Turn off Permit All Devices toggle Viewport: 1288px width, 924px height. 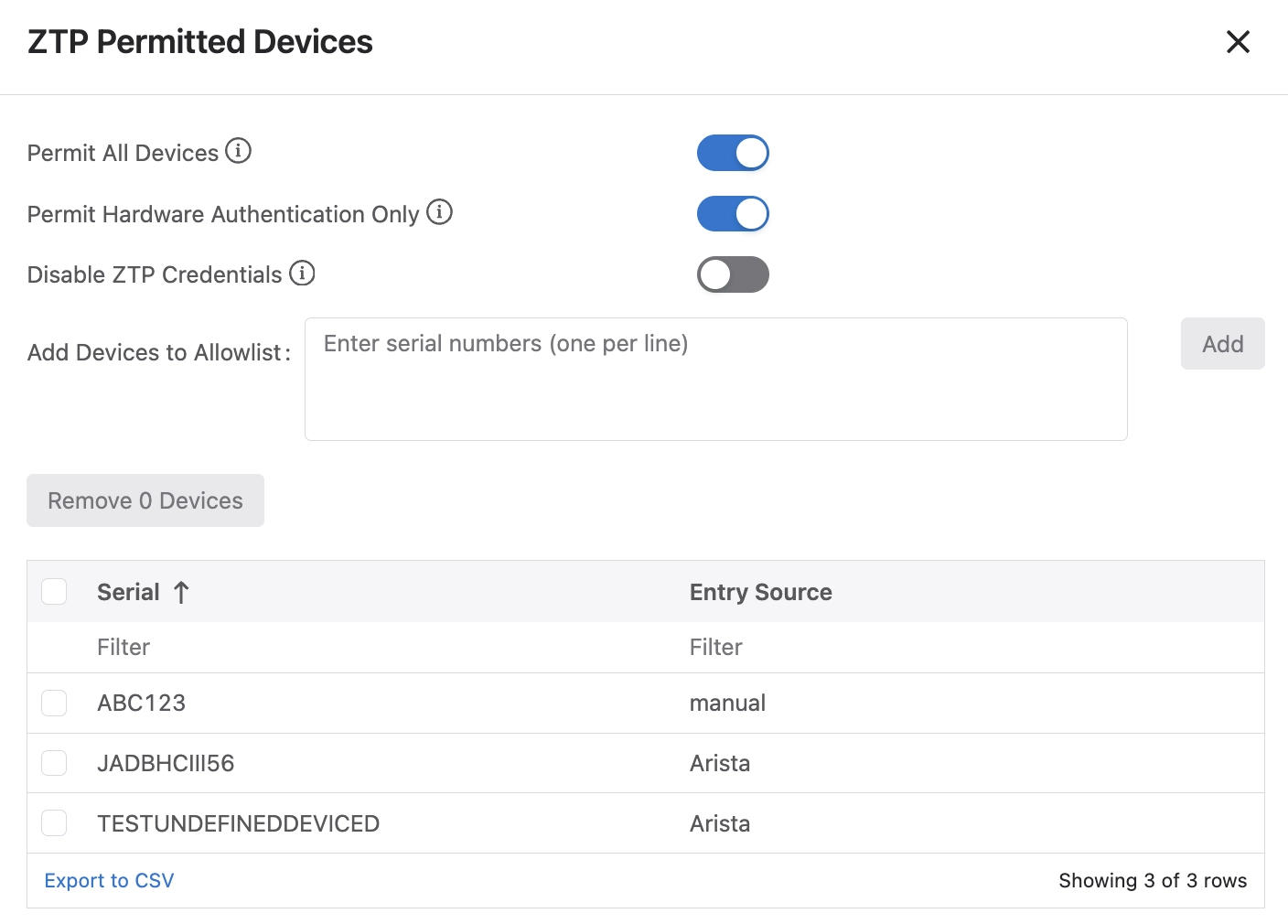pos(733,153)
